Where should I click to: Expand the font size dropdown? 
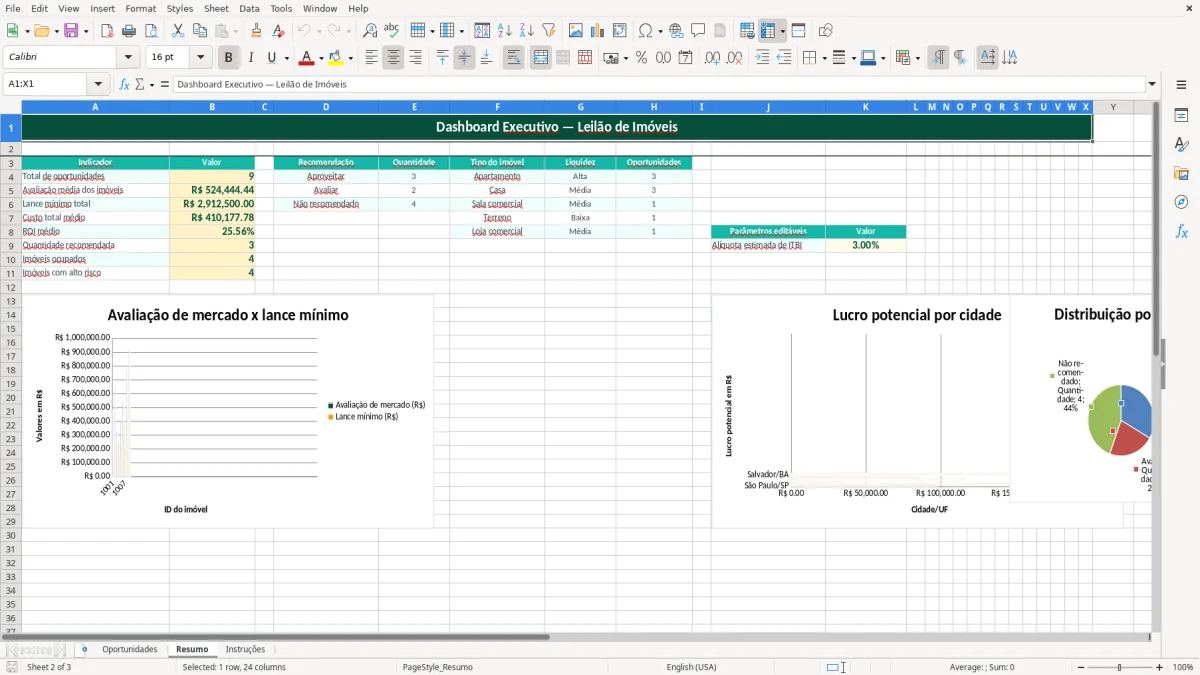(x=200, y=58)
